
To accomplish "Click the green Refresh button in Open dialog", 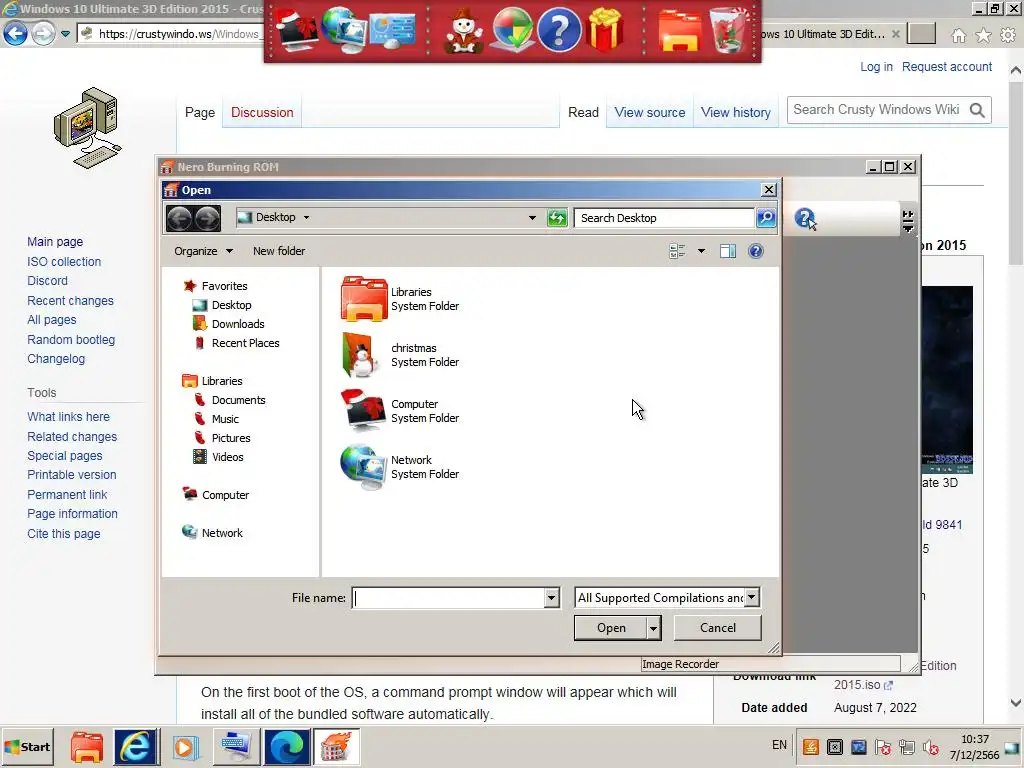I will tap(557, 218).
